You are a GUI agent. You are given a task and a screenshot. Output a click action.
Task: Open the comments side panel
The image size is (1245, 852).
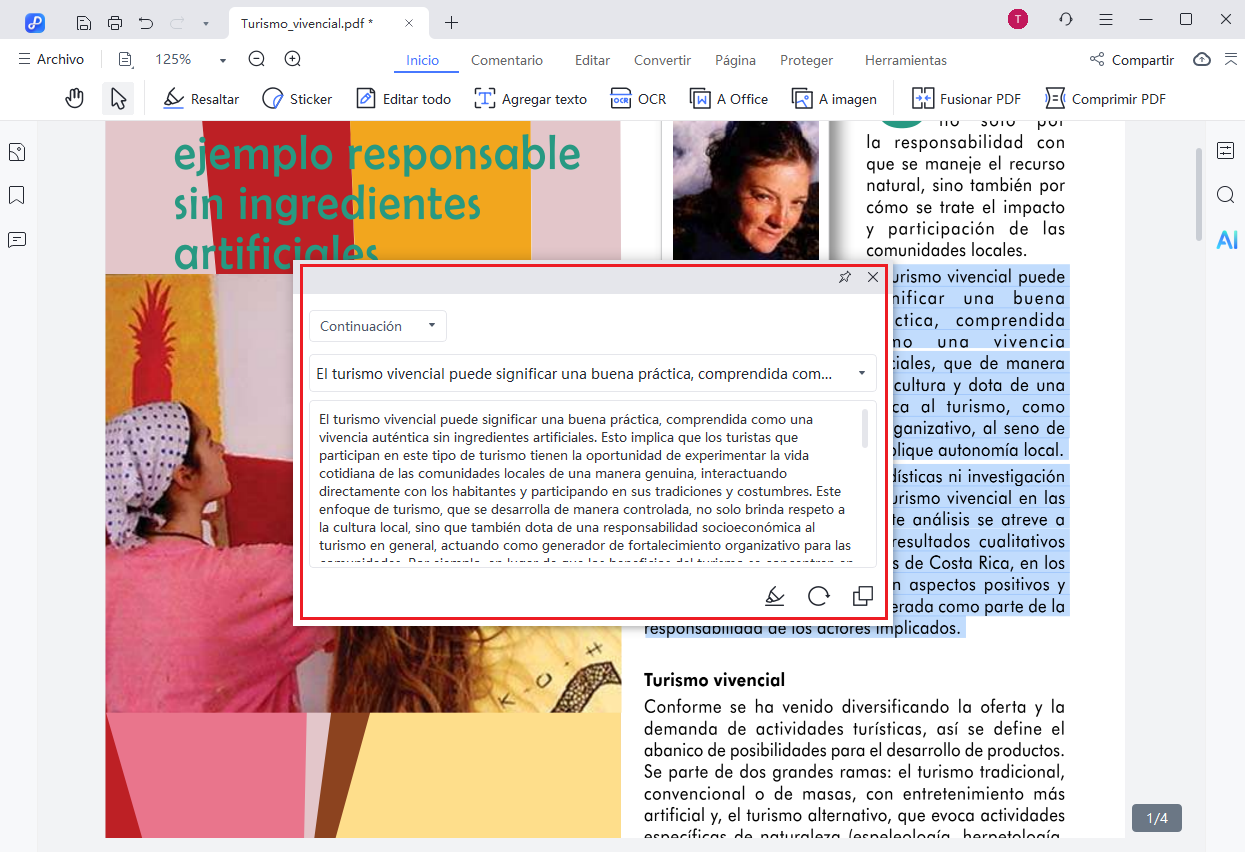[17, 240]
